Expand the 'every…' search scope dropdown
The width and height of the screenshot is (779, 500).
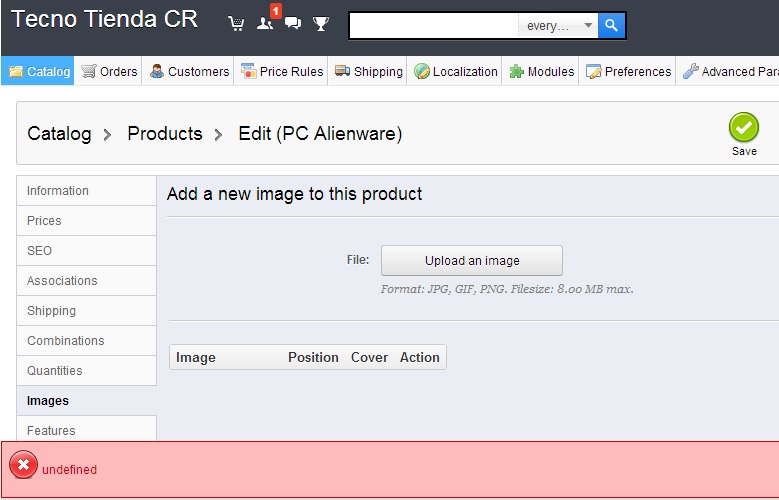point(558,25)
